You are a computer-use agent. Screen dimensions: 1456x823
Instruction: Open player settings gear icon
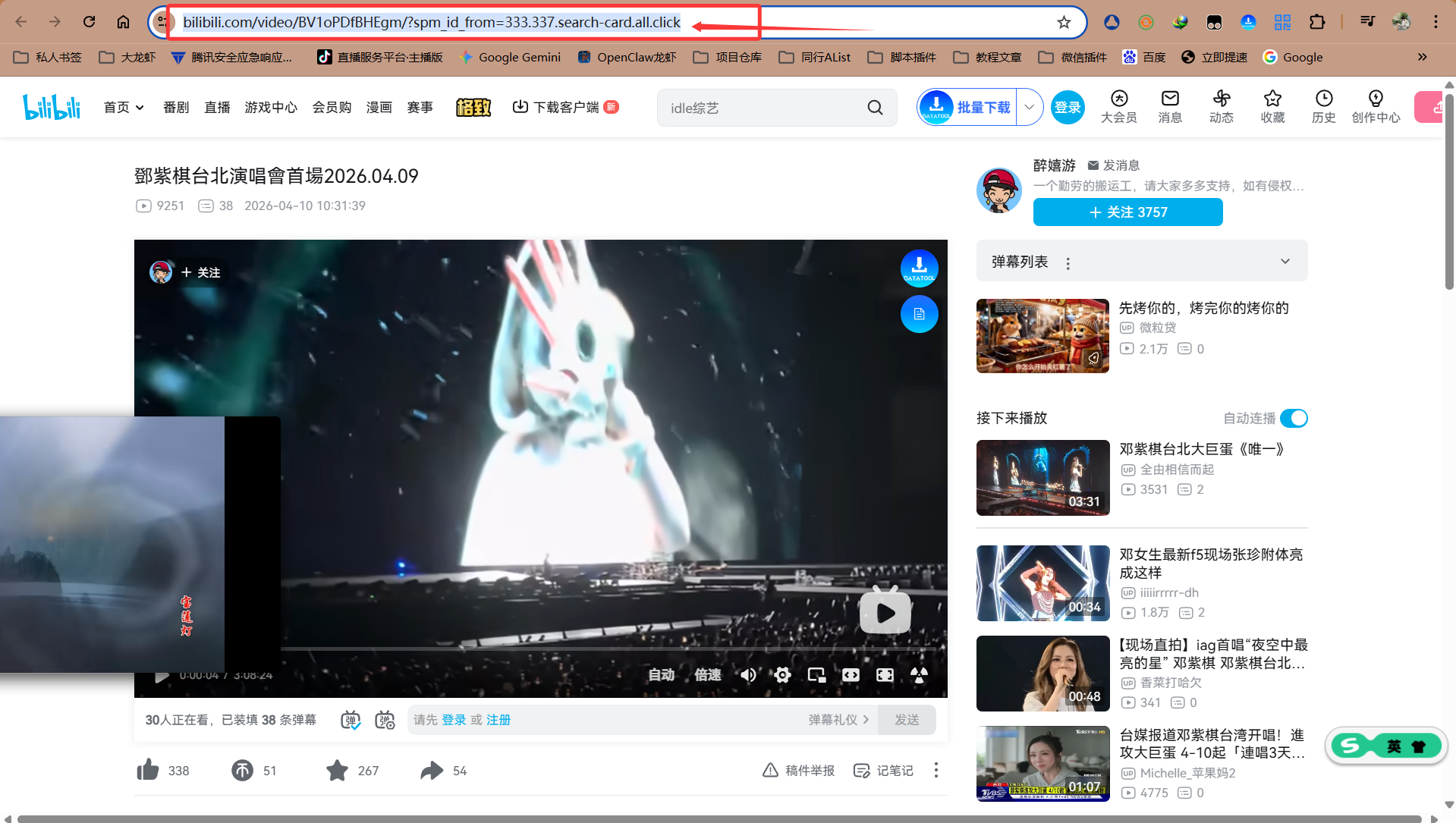[x=782, y=675]
